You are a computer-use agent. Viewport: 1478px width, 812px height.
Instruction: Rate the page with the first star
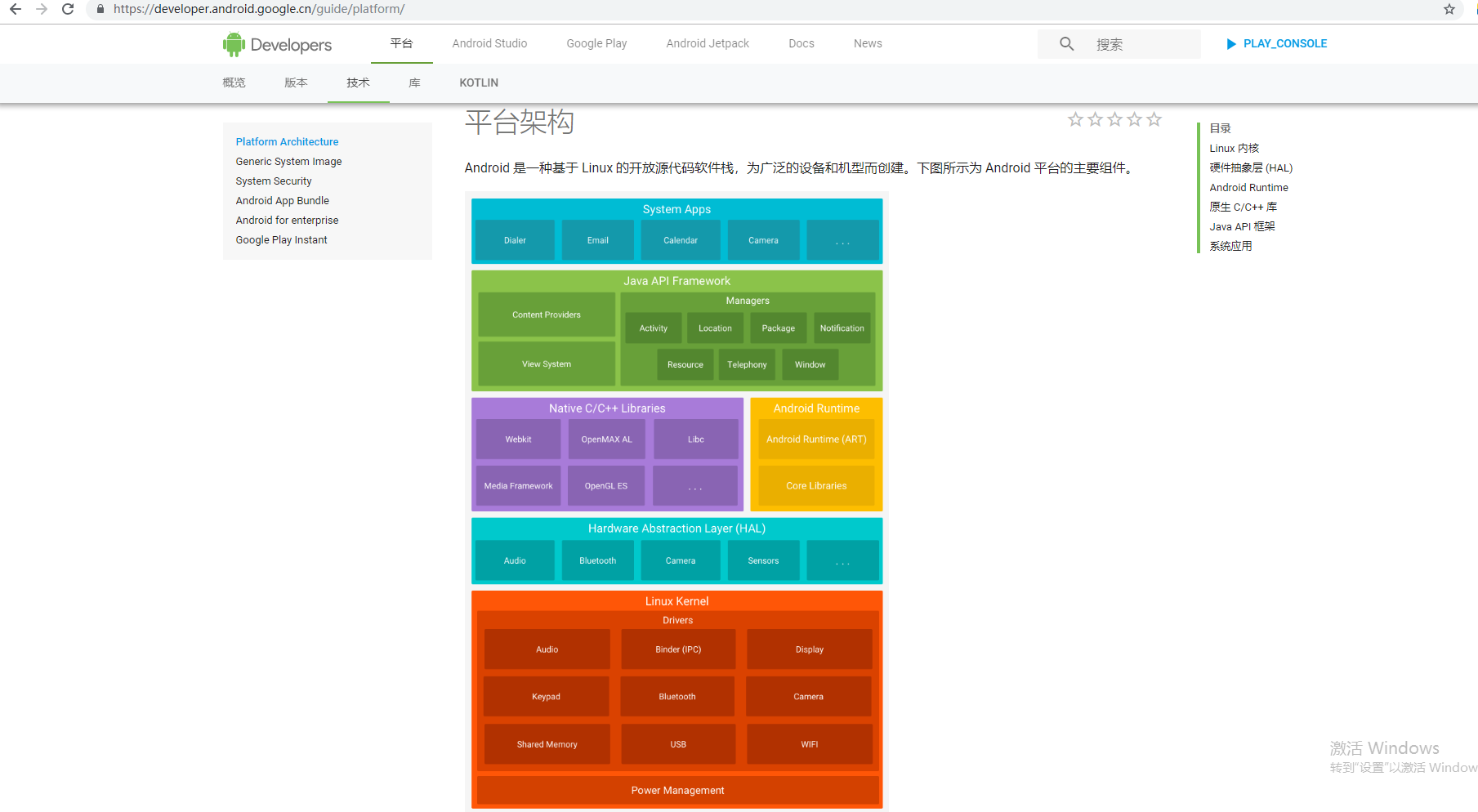(1075, 118)
